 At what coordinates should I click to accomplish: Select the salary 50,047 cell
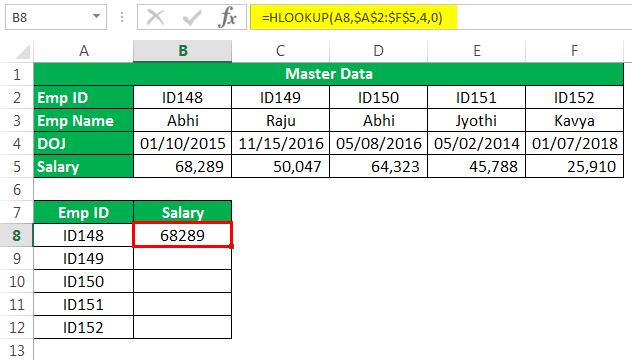[281, 166]
